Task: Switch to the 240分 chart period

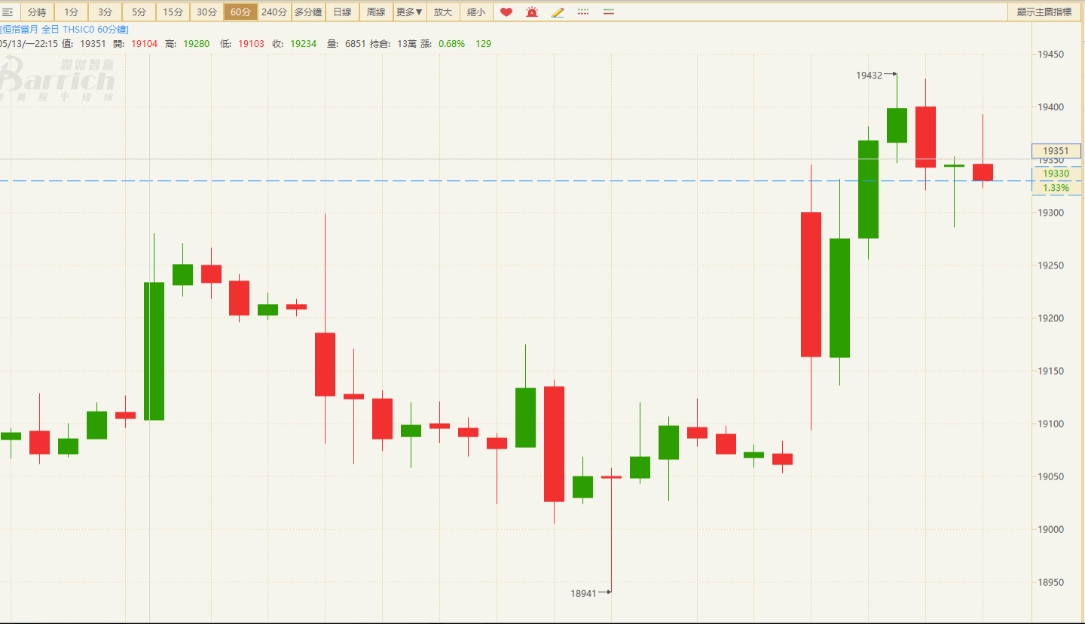Action: [274, 12]
